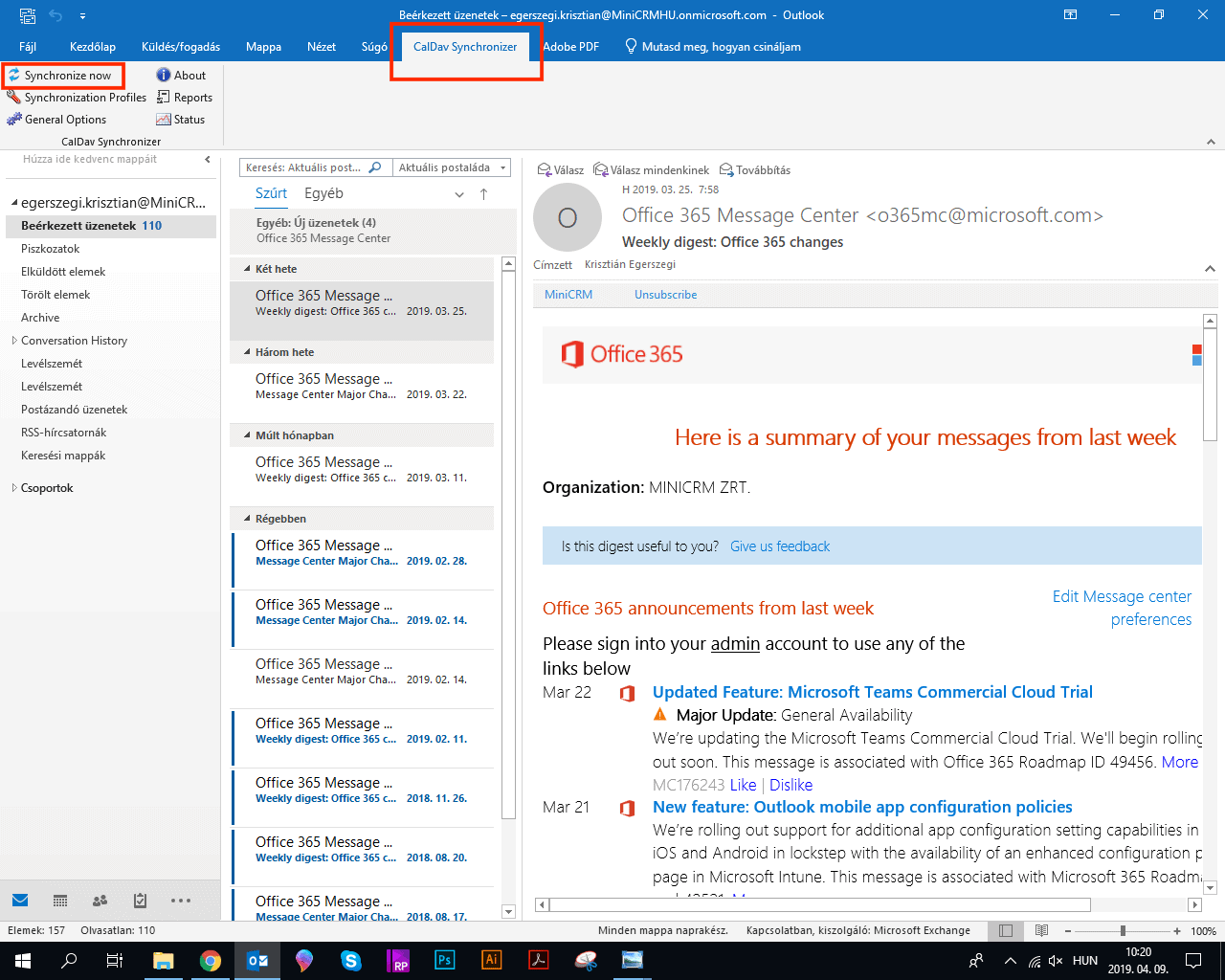Open the message list filter dropdown arrow
Image resolution: width=1225 pixels, height=980 pixels.
(x=459, y=194)
